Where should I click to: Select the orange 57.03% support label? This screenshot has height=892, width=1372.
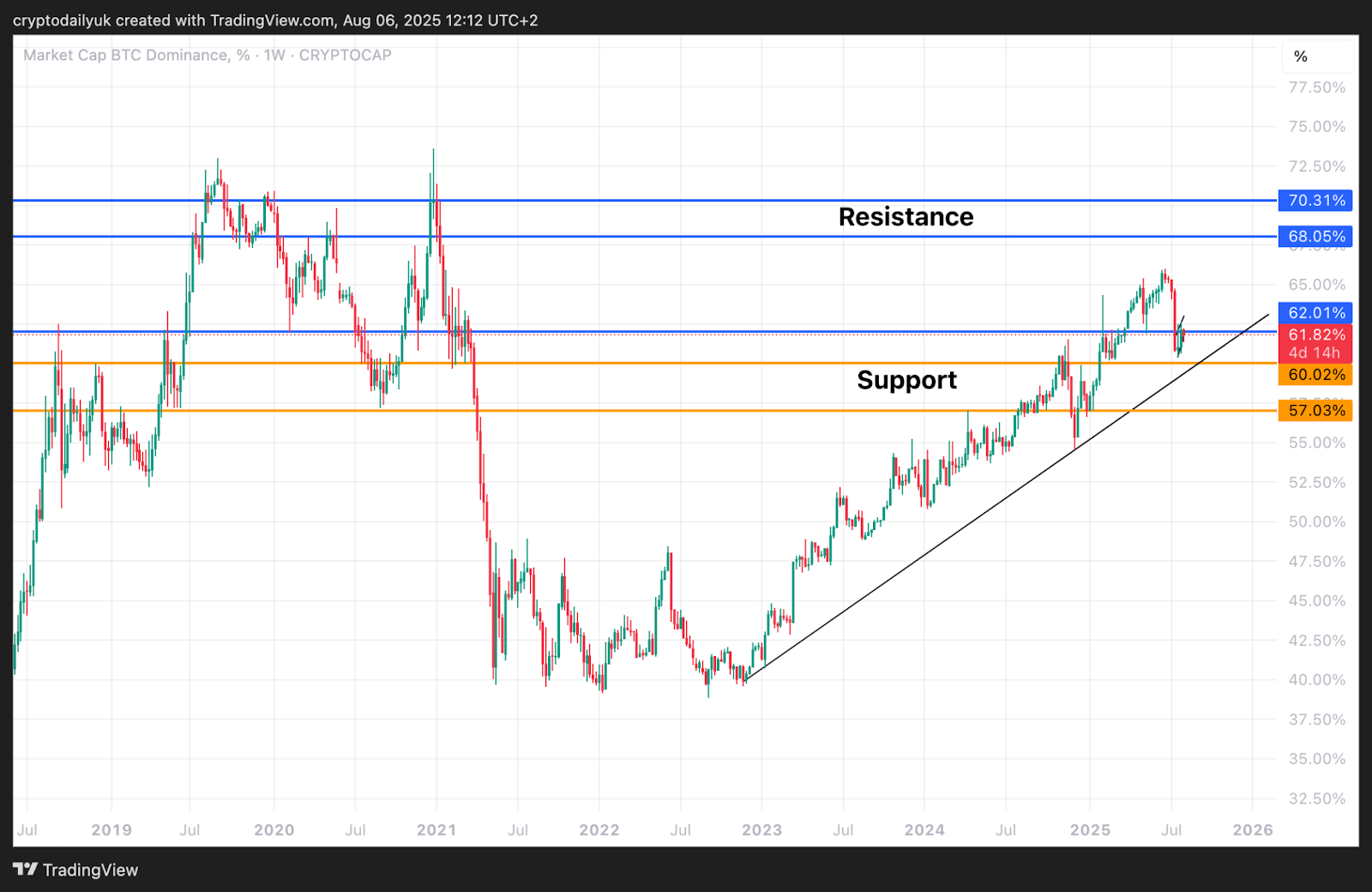click(x=1315, y=411)
